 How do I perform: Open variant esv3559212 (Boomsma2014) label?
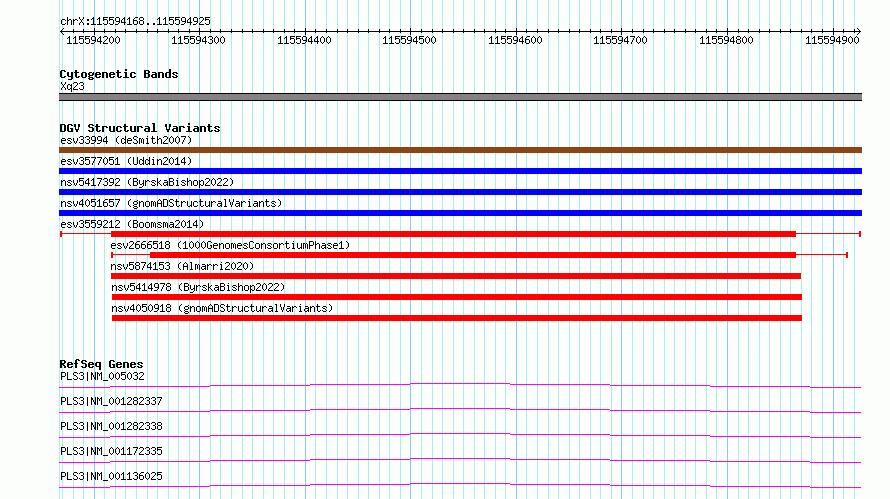pyautogui.click(x=132, y=224)
